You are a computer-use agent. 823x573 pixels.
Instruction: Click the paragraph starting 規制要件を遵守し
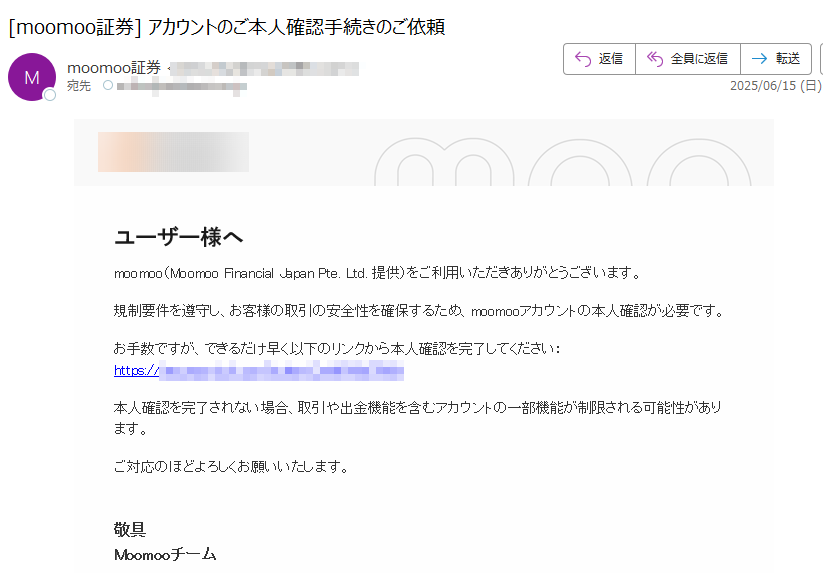coord(419,311)
